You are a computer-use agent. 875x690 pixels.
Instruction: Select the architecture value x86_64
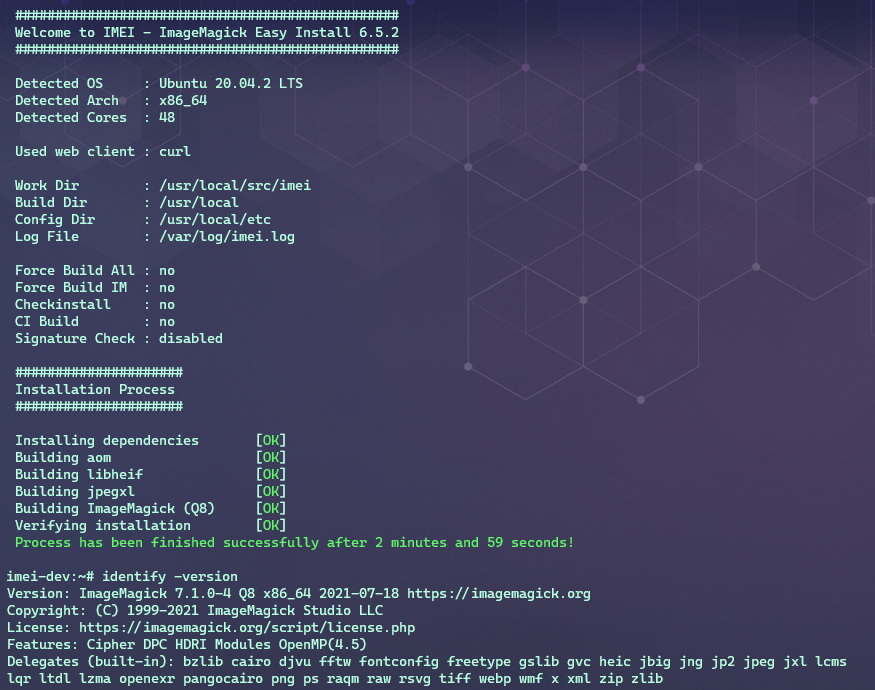click(183, 100)
